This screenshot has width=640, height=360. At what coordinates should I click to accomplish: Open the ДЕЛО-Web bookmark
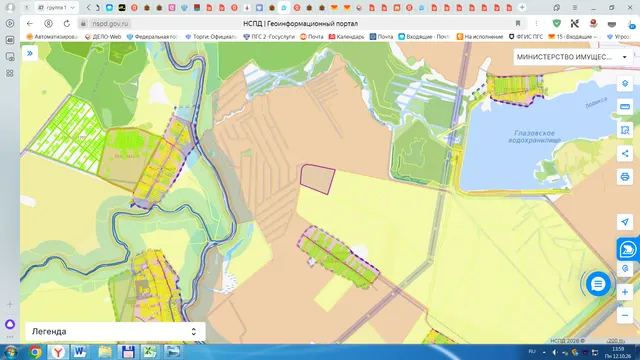(x=103, y=37)
